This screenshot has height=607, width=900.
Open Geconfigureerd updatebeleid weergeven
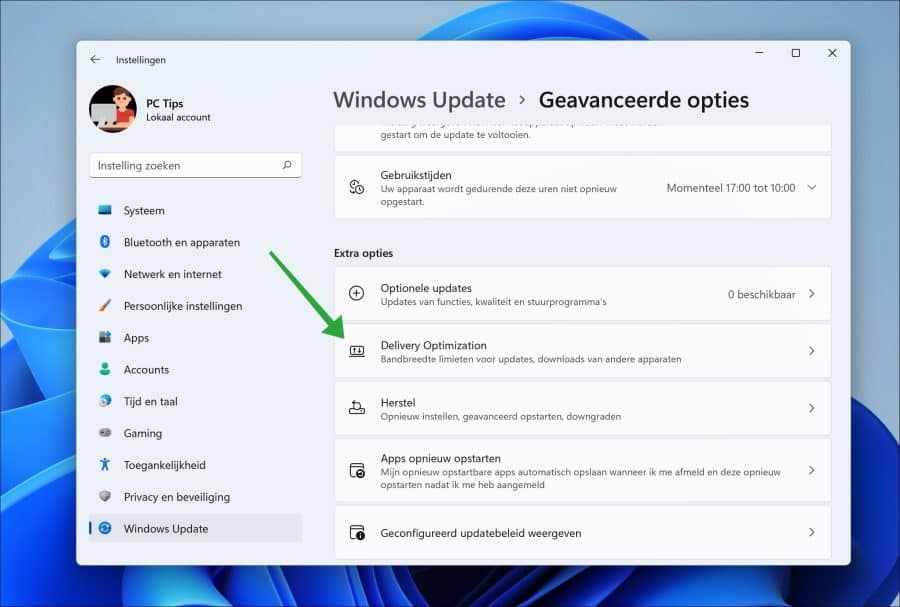click(x=583, y=532)
